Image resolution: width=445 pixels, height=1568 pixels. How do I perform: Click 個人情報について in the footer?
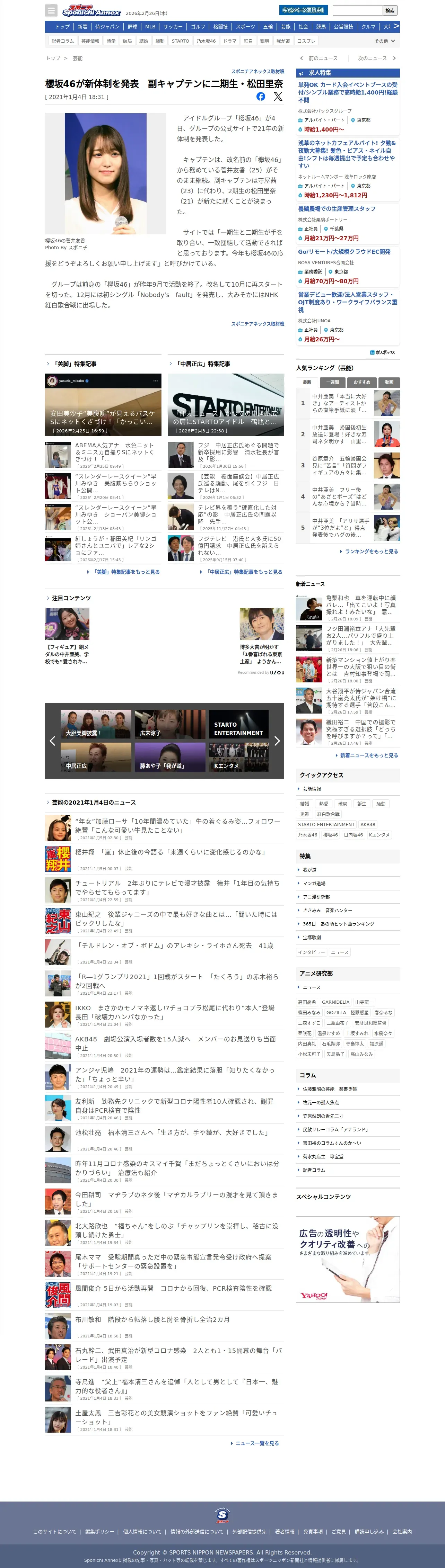(x=142, y=1532)
